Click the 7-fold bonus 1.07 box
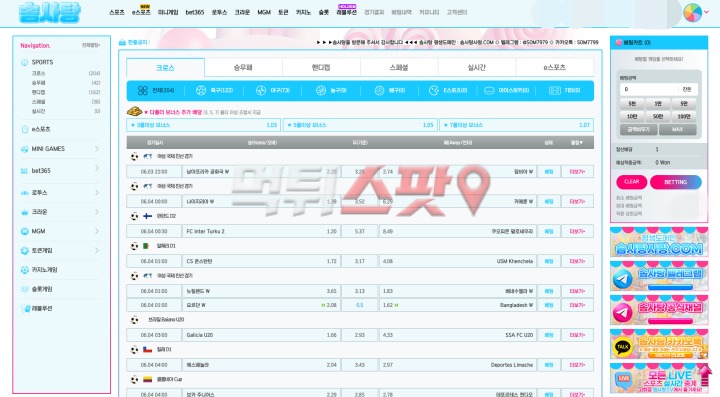 (x=517, y=125)
